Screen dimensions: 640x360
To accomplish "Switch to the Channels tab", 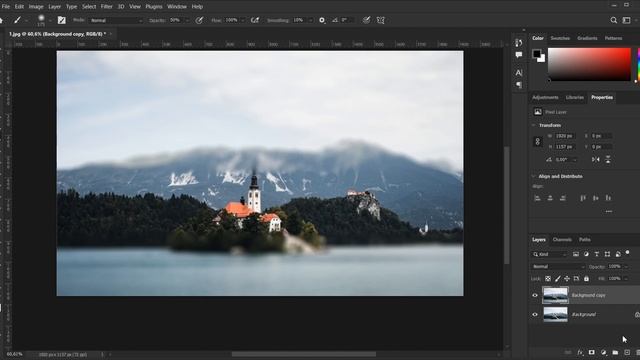I will point(562,240).
